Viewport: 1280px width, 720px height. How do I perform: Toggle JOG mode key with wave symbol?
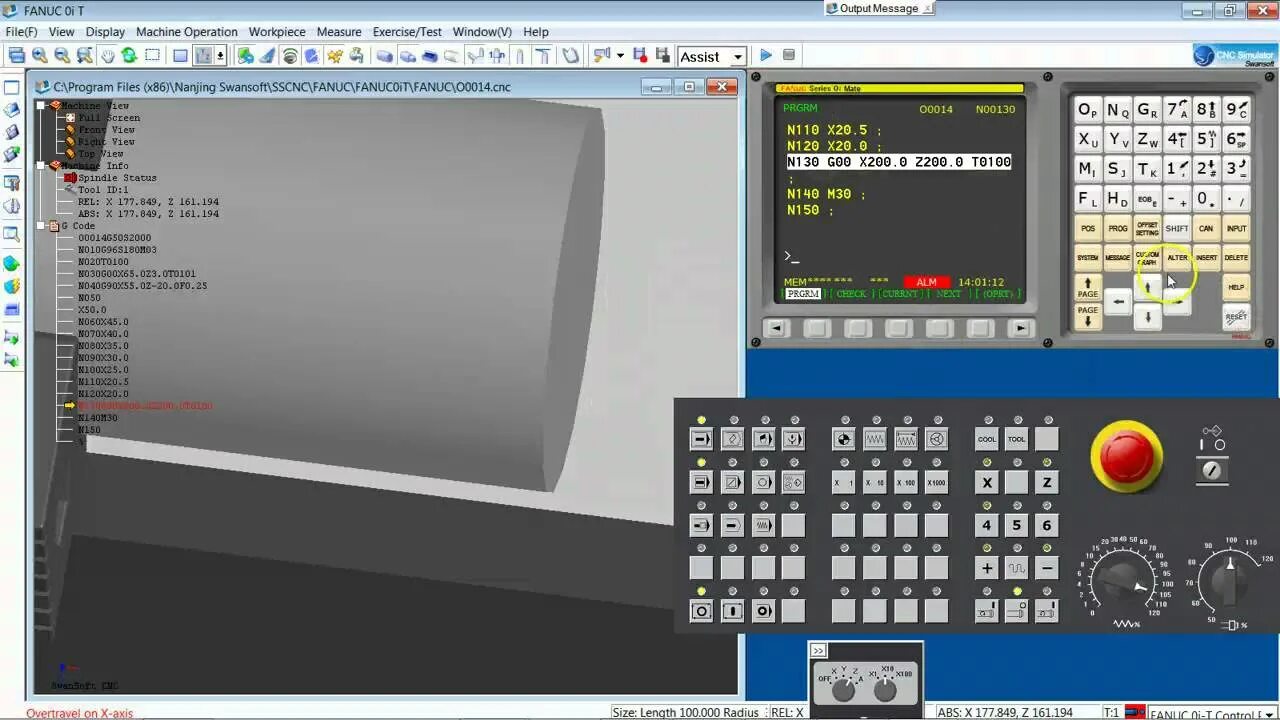pyautogui.click(x=875, y=439)
